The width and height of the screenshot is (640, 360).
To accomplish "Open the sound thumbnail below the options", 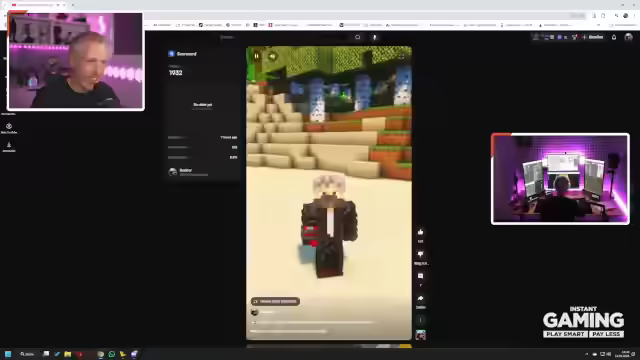I will tap(420, 335).
